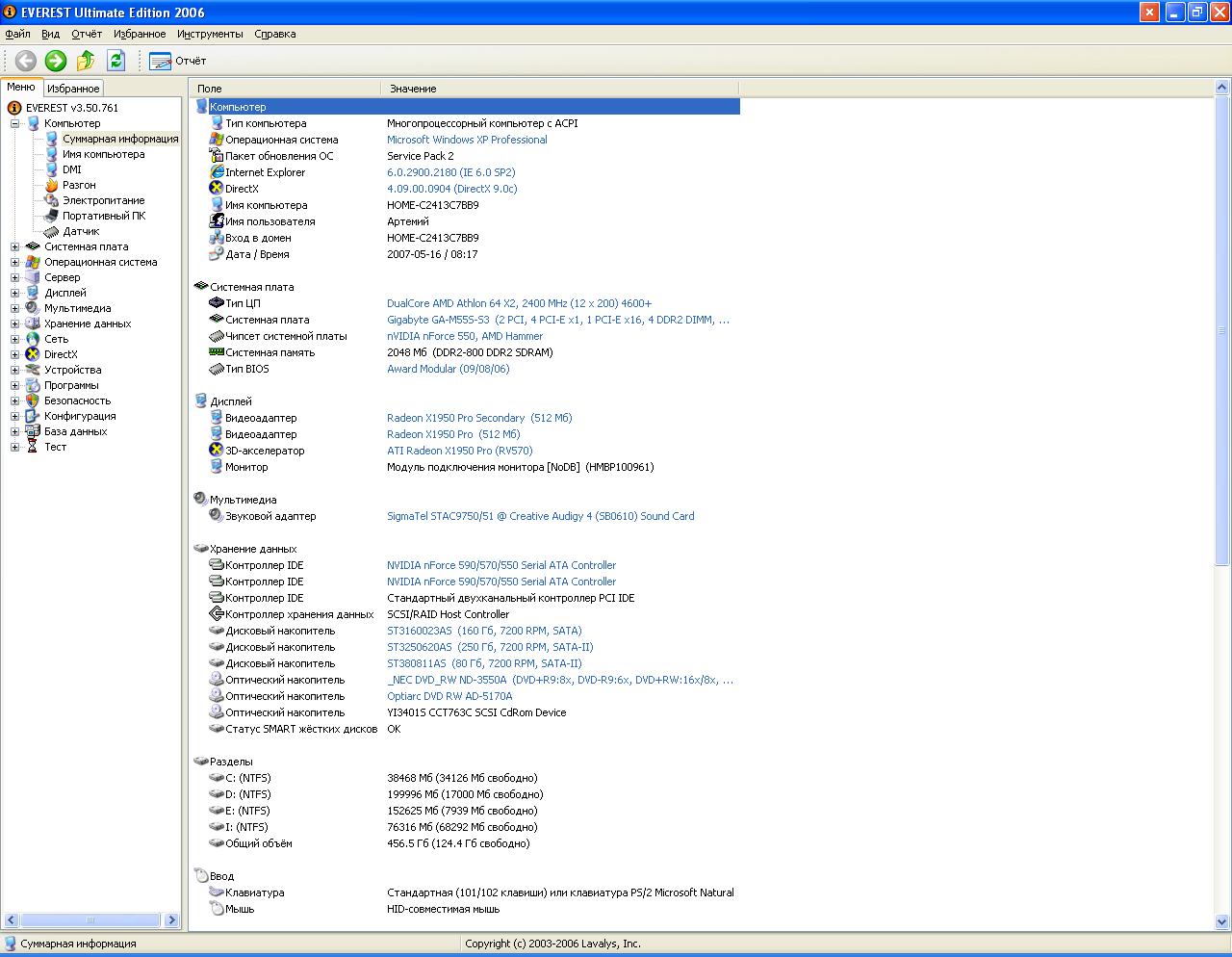The image size is (1232, 957).
Task: Click the Клавиатура keyboard icon
Action: point(217,892)
